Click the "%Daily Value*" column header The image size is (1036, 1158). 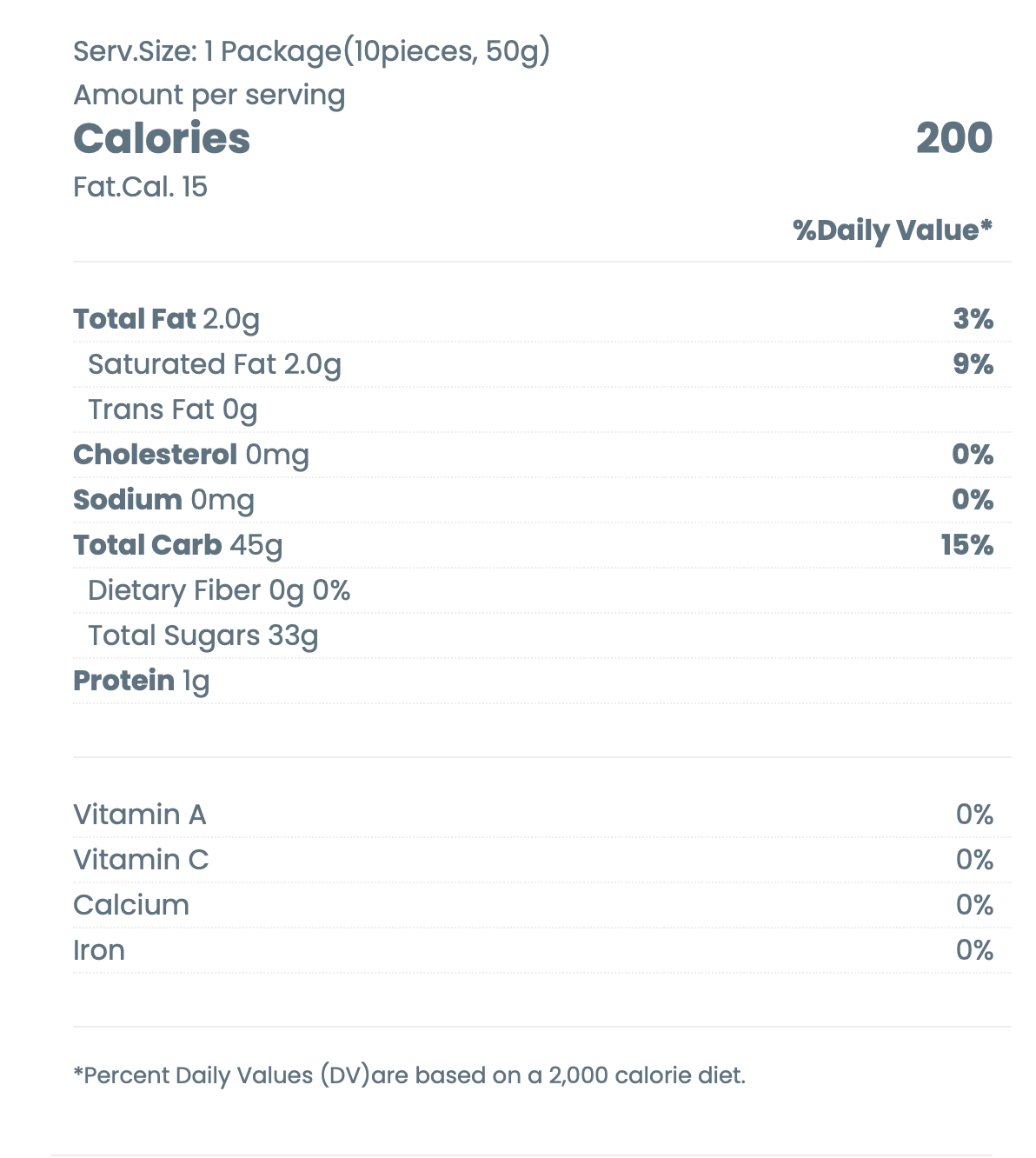click(x=892, y=230)
